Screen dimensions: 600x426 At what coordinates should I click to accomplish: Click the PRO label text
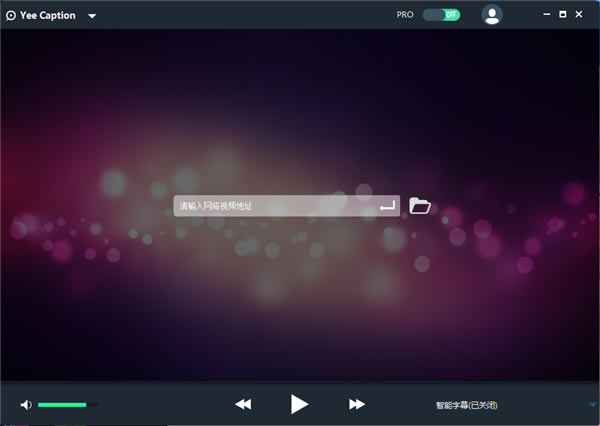[x=405, y=15]
